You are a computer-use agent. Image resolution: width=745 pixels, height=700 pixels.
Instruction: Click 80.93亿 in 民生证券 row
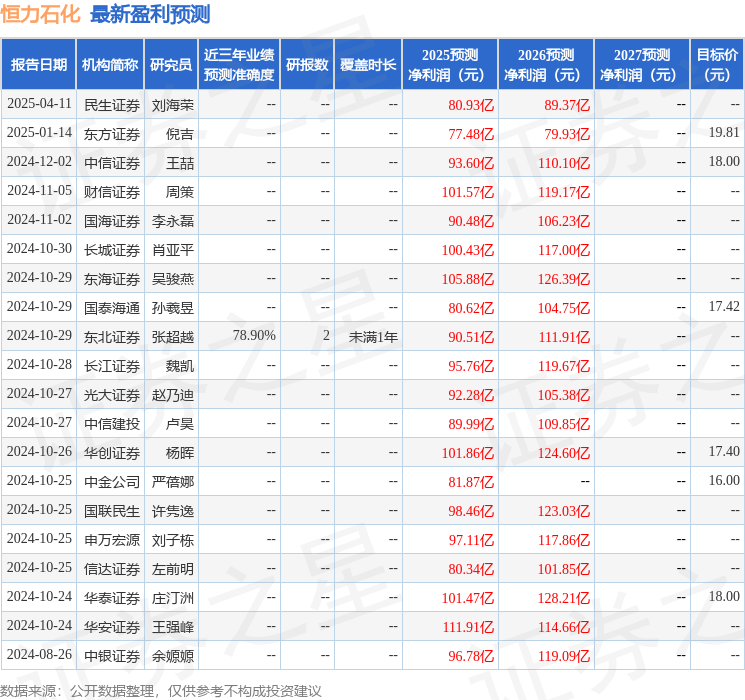pos(471,105)
